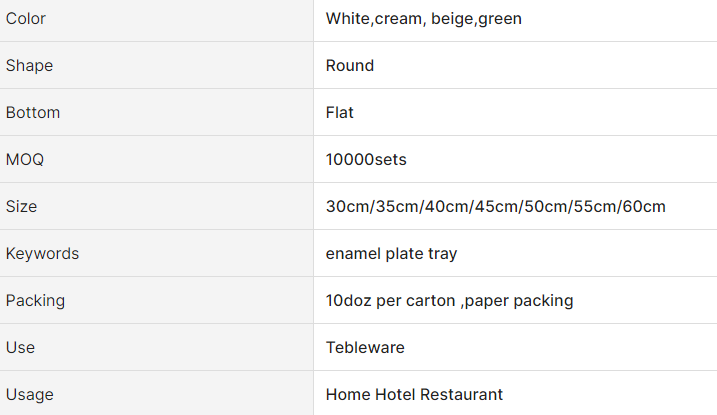The width and height of the screenshot is (717, 415).
Task: Click '30cm' at the start of sizes
Action: click(345, 207)
